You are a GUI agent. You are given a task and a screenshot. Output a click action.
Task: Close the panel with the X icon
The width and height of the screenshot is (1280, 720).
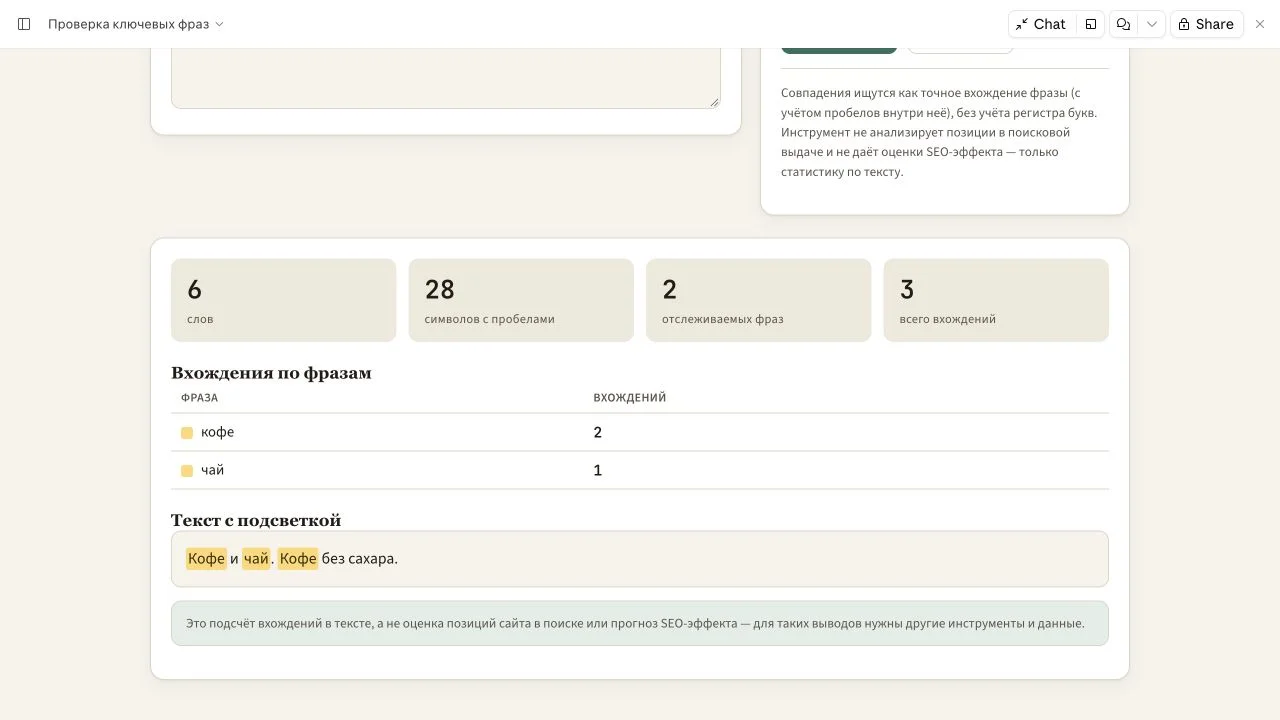tap(1260, 24)
